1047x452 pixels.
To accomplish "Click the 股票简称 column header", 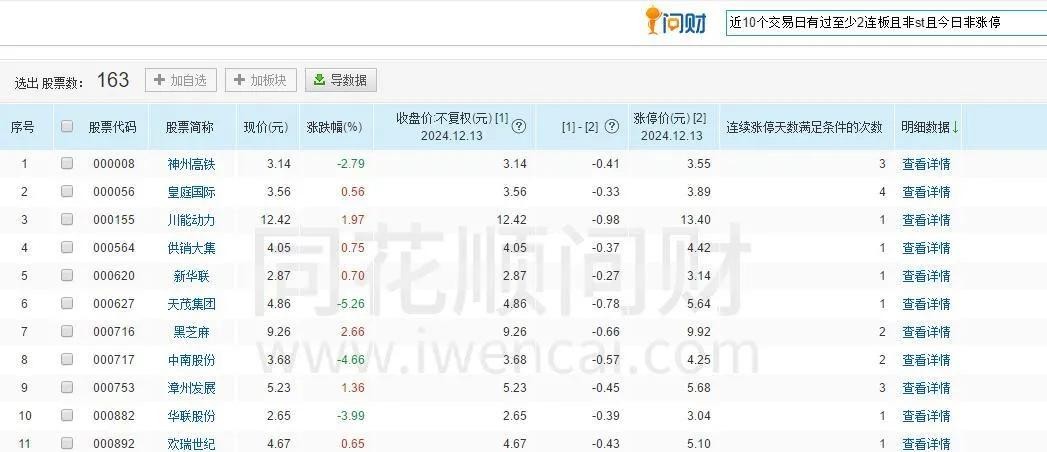I will pos(190,127).
